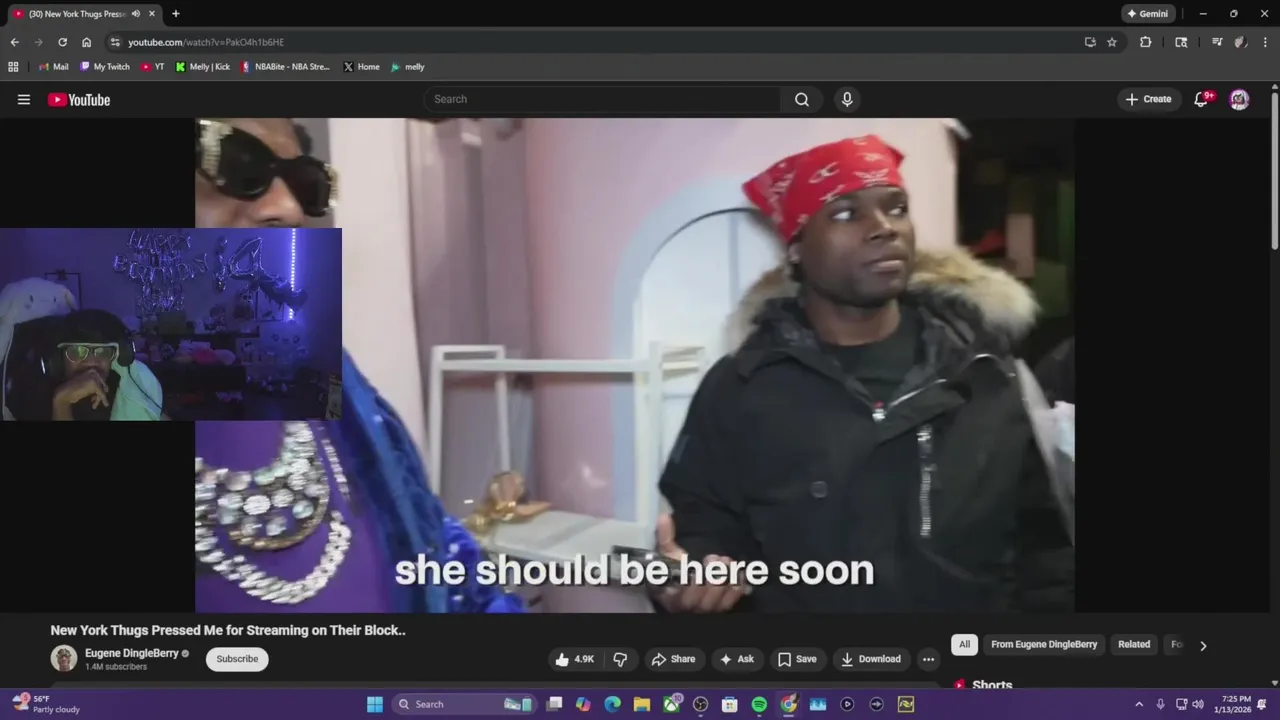The image size is (1280, 720).
Task: Open Chrome profile avatar
Action: point(1241,42)
